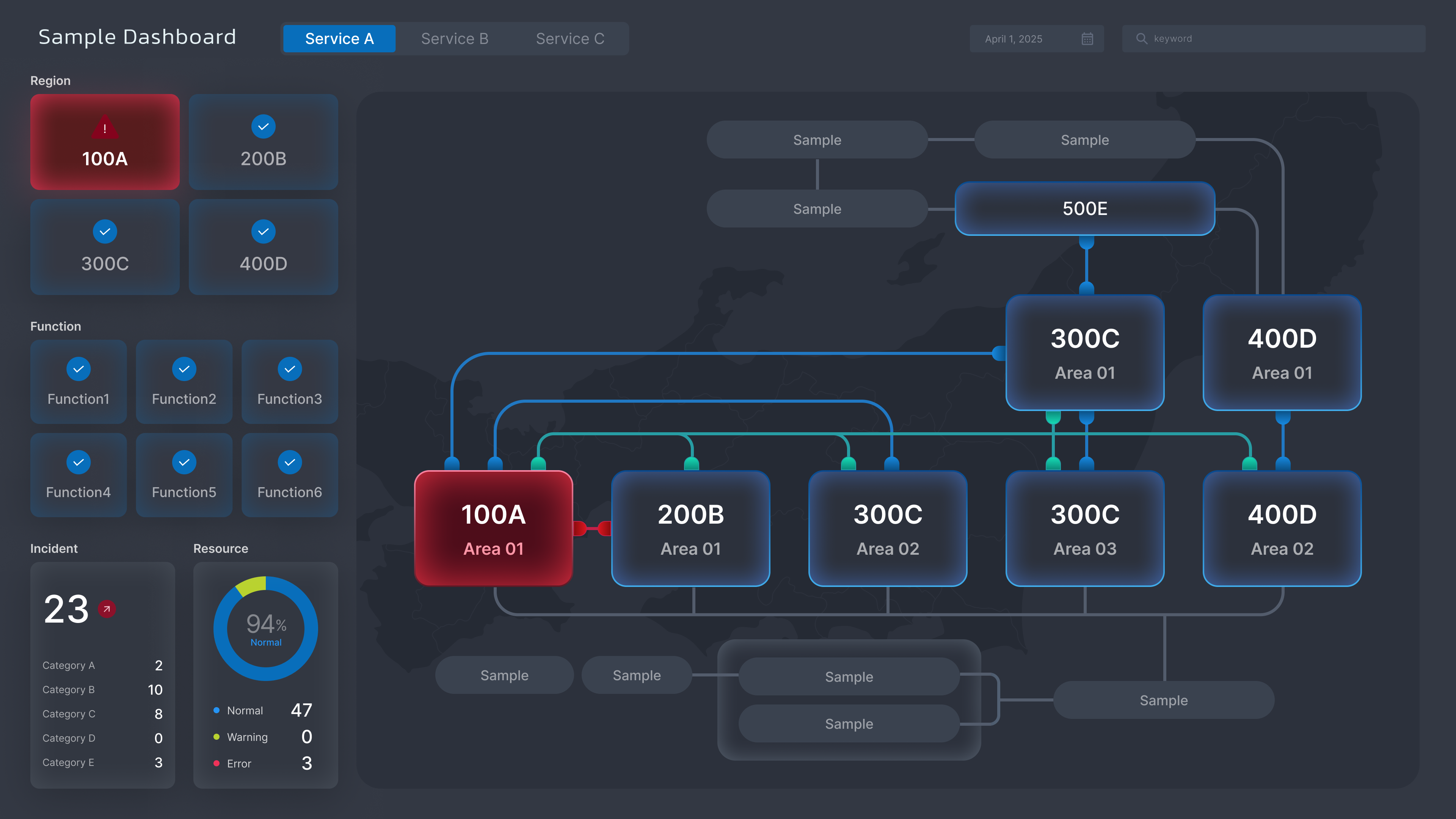Click the blue Normal legend dot

(x=217, y=711)
